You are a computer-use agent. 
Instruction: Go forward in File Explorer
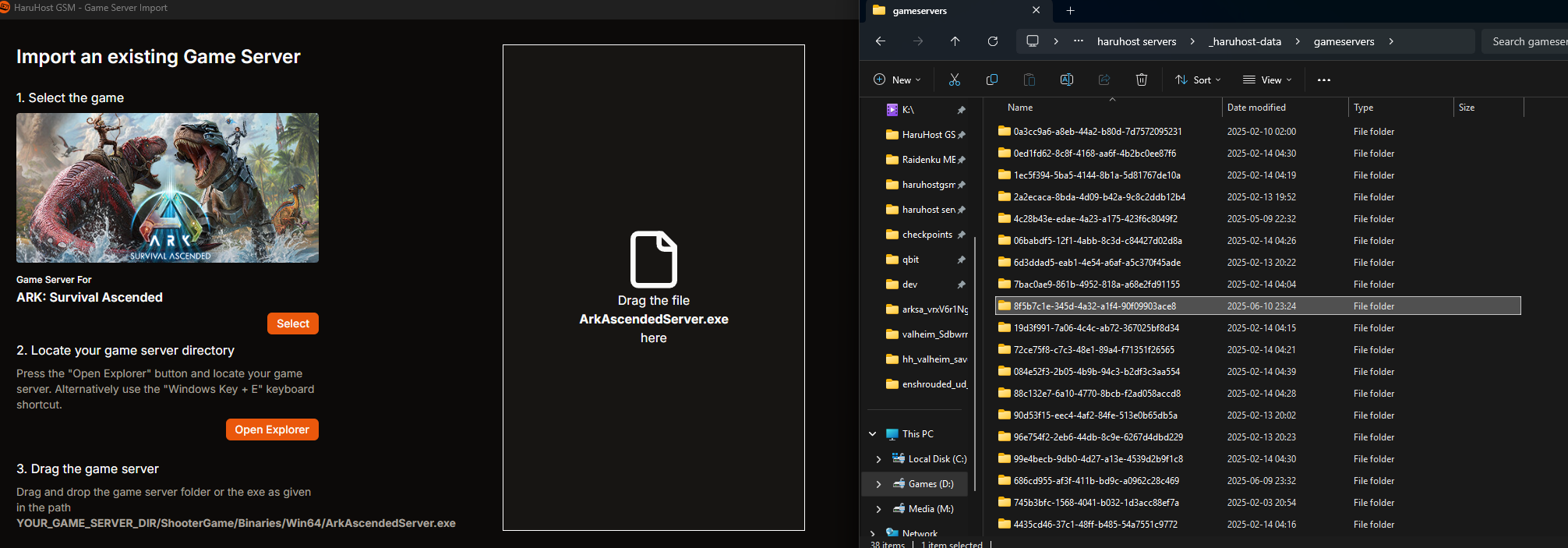click(x=918, y=41)
